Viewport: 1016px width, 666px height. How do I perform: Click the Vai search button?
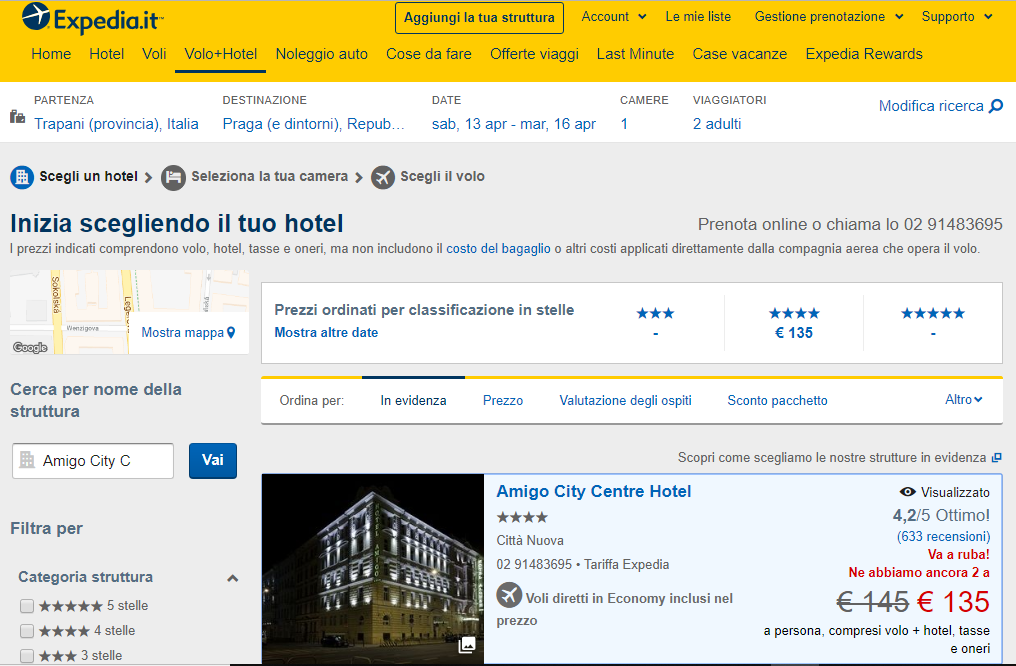point(213,461)
